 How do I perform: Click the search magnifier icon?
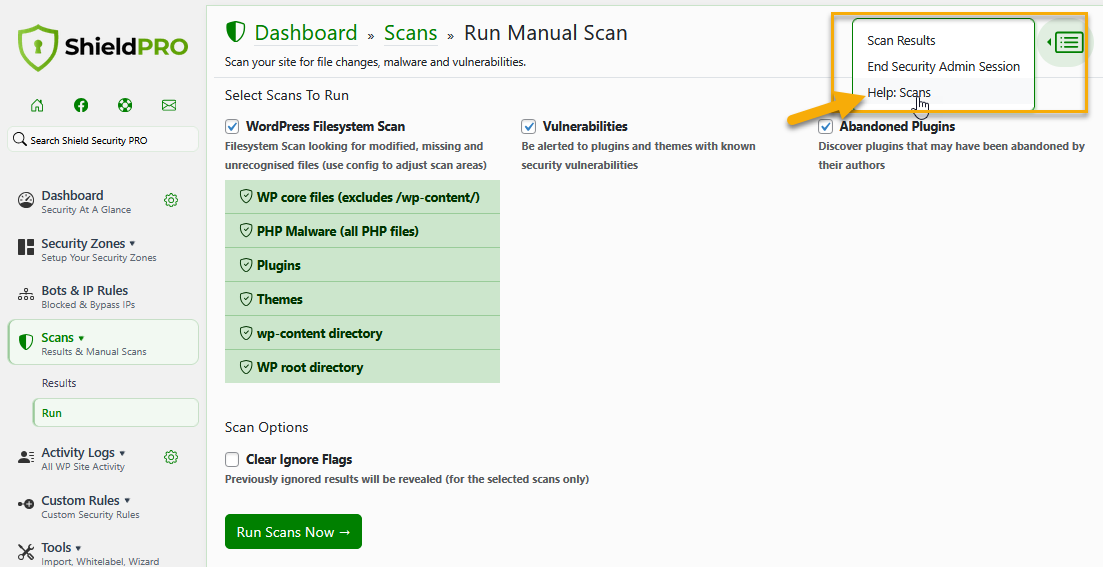(20, 139)
